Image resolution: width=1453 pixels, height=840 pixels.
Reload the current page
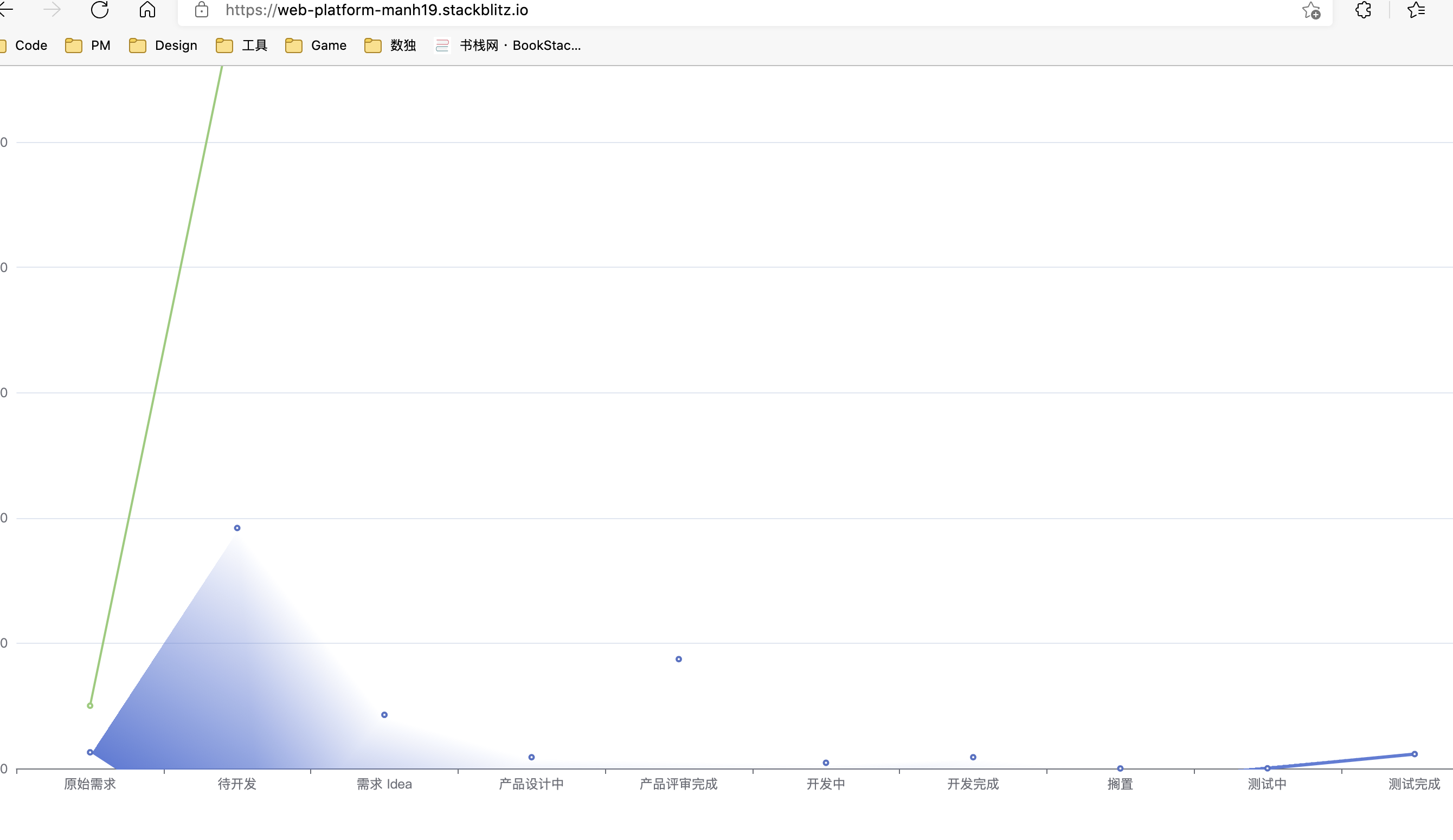coord(100,10)
